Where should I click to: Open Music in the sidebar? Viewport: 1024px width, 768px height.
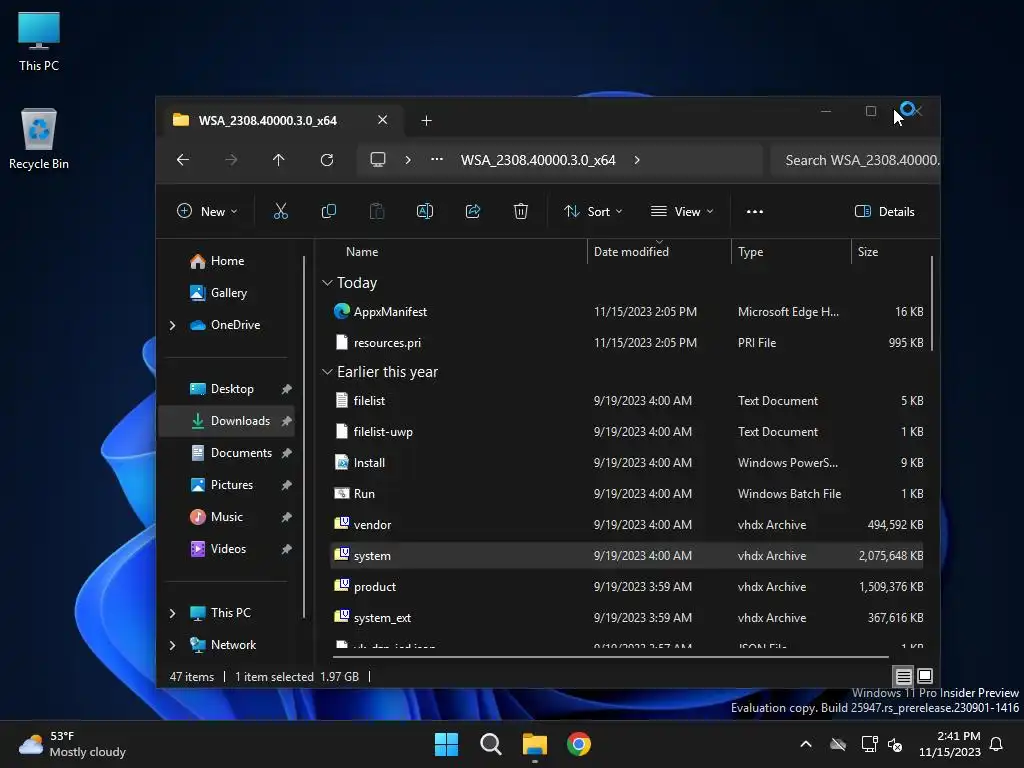click(x=227, y=517)
